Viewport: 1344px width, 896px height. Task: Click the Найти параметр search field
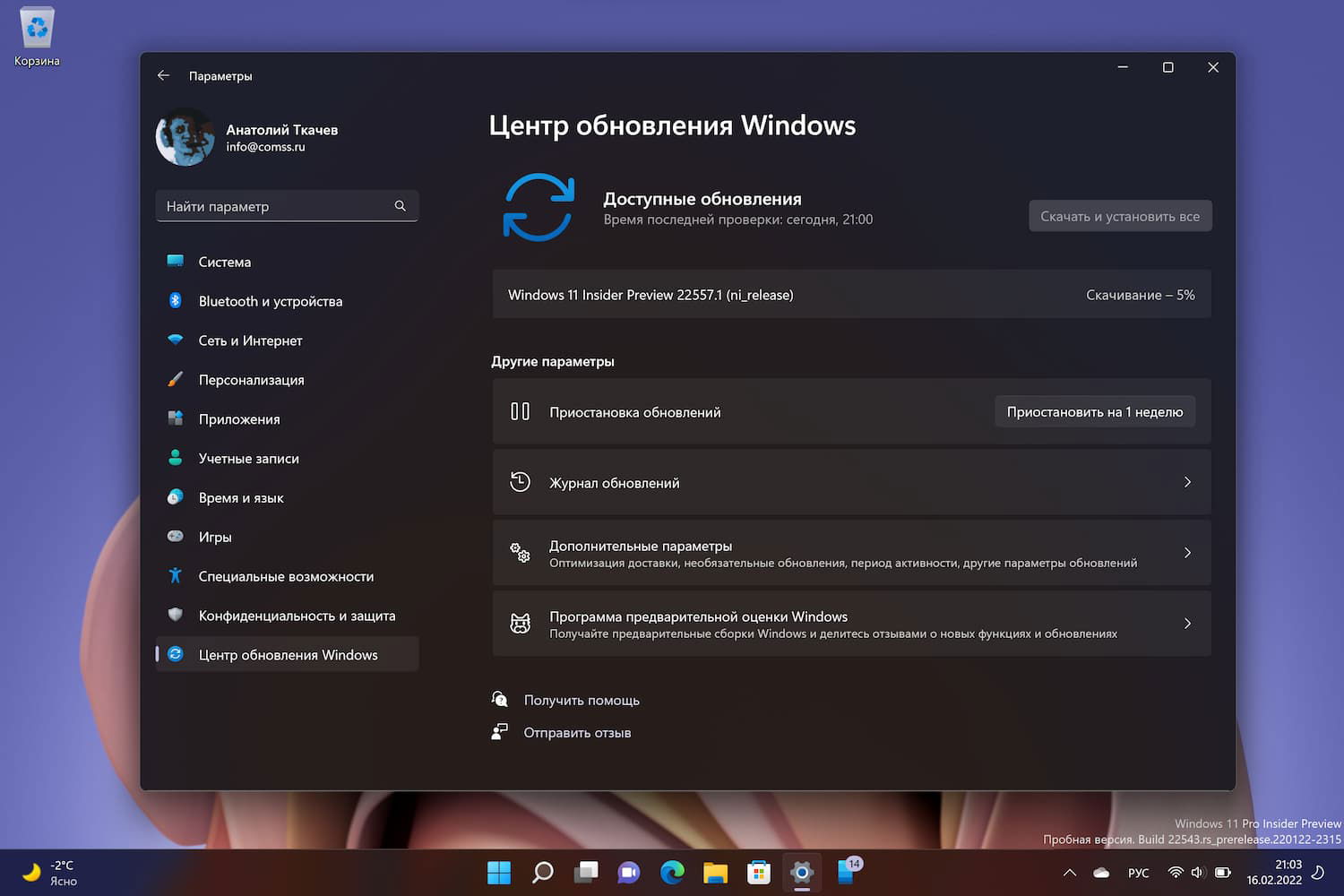click(287, 206)
